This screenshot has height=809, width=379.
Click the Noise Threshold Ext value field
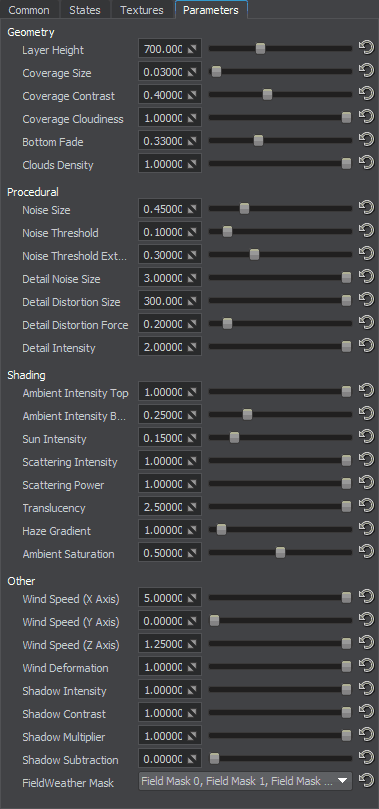click(x=170, y=255)
